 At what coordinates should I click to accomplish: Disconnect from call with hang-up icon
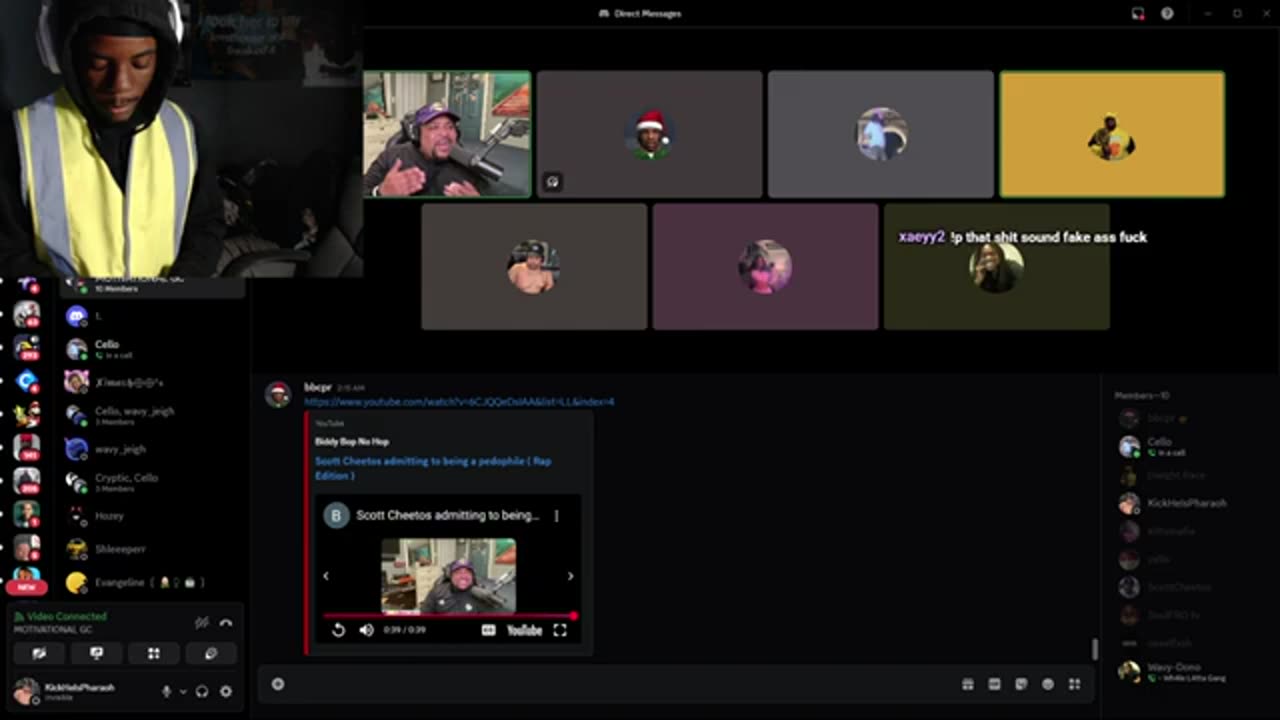pyautogui.click(x=226, y=622)
